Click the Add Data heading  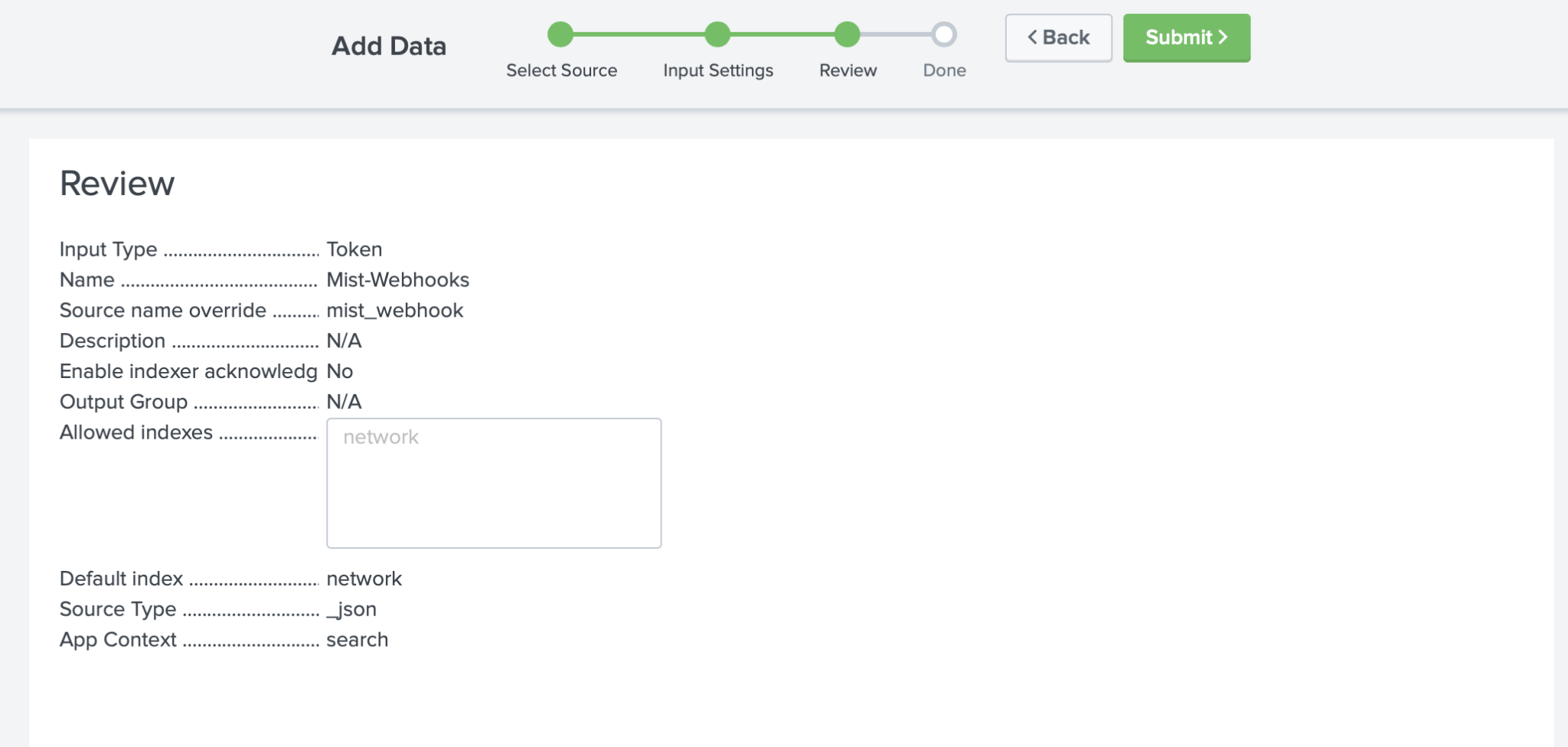[389, 46]
